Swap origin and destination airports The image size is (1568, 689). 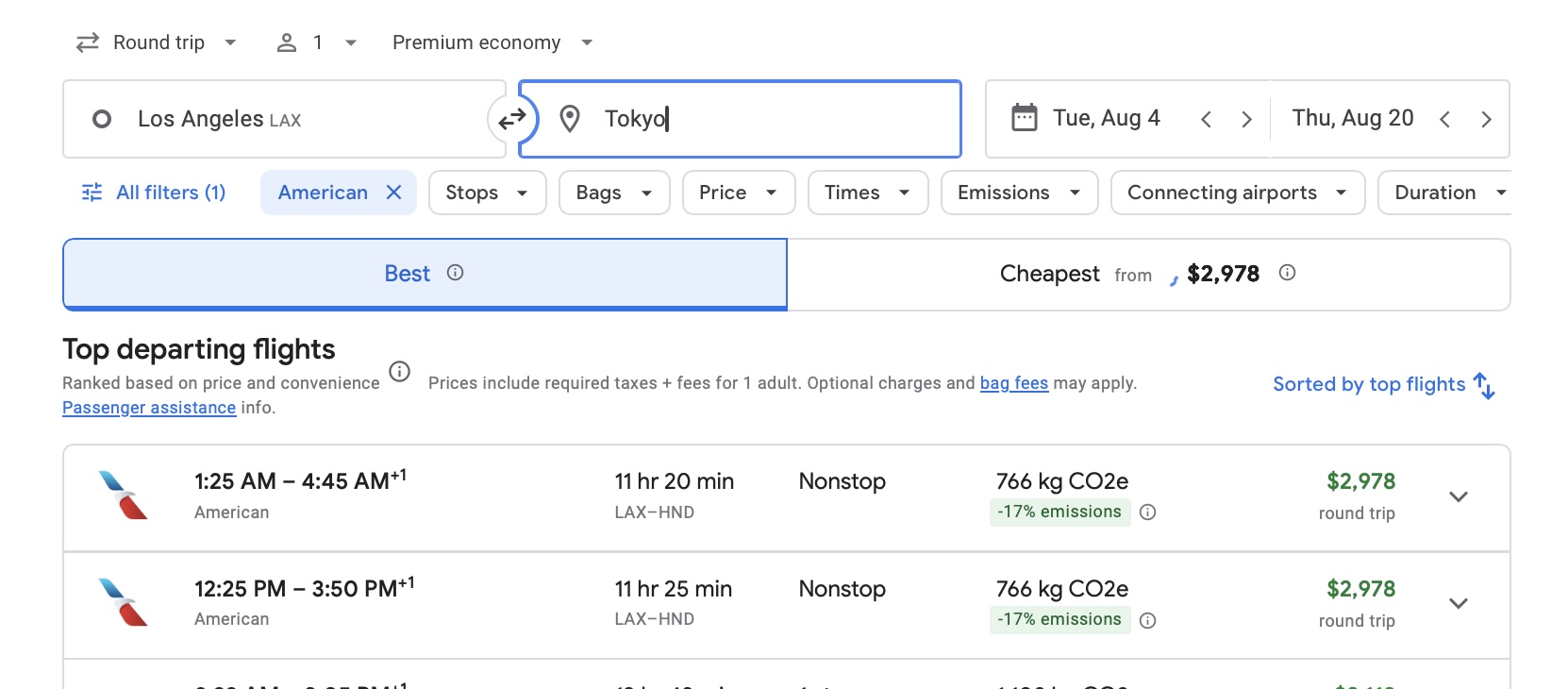(x=512, y=120)
